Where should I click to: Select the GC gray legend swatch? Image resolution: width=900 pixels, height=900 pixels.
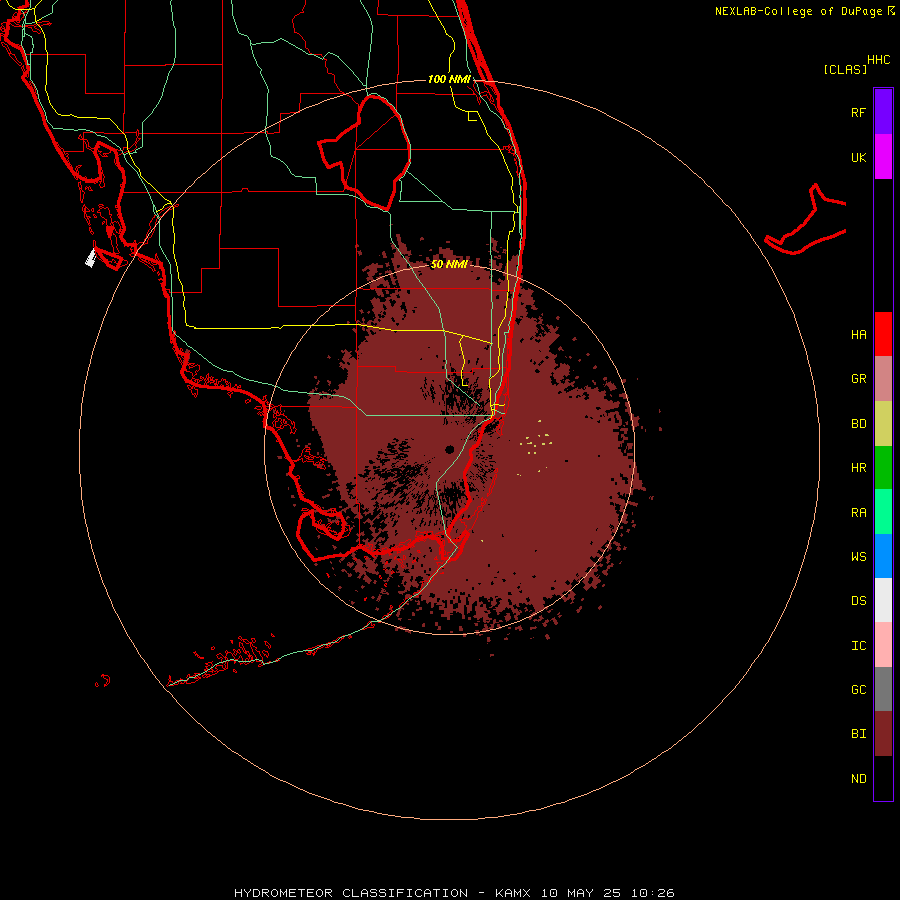[x=883, y=689]
